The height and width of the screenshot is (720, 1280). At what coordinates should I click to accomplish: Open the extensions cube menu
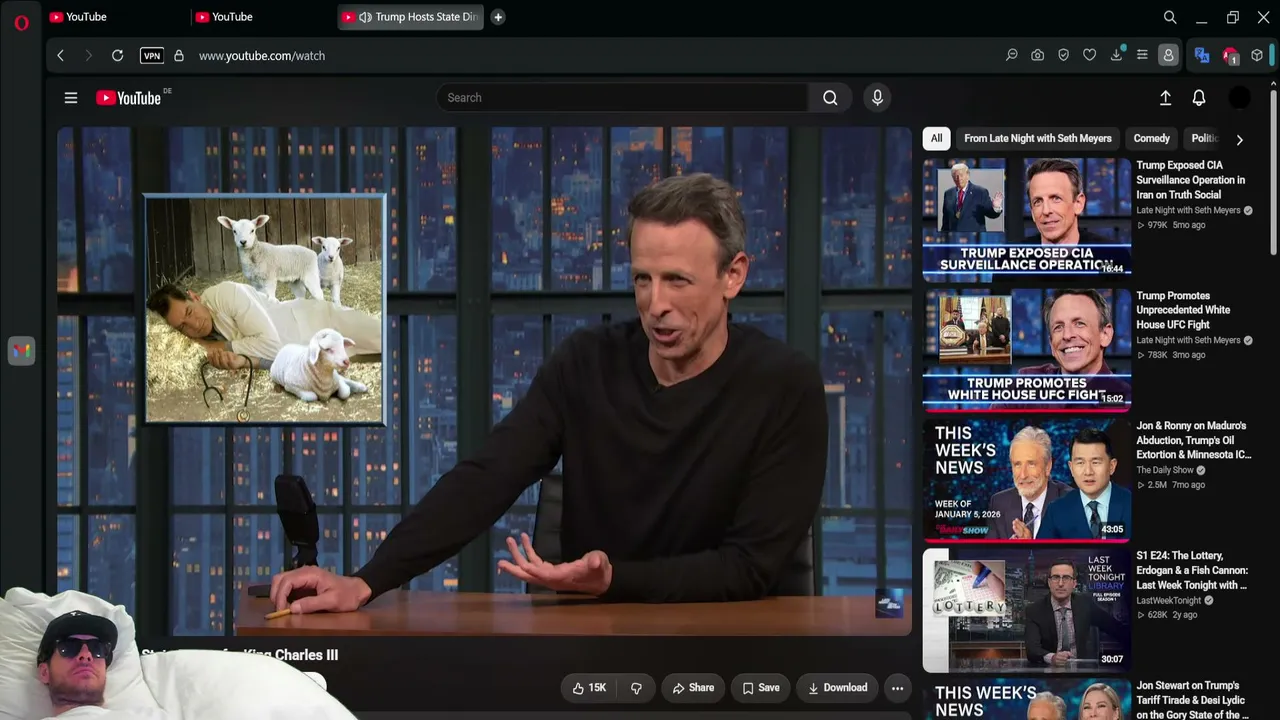[x=1257, y=56]
